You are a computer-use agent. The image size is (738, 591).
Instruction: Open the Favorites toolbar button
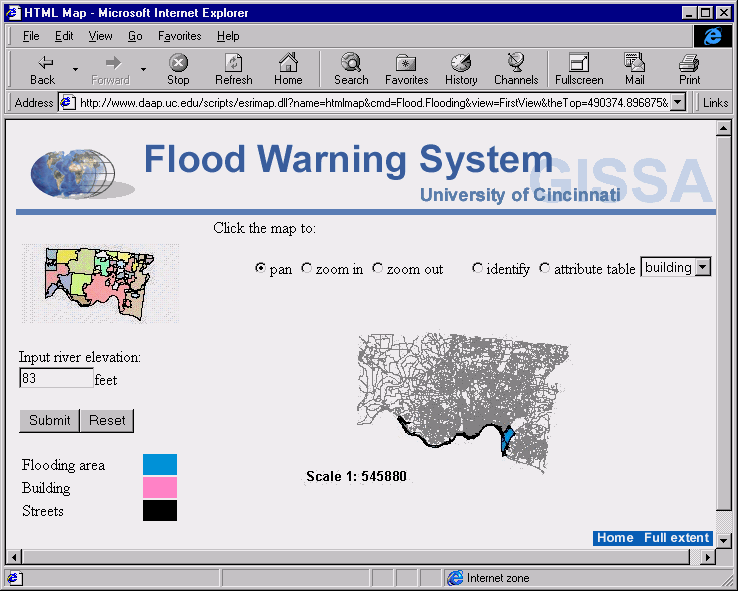(x=406, y=69)
